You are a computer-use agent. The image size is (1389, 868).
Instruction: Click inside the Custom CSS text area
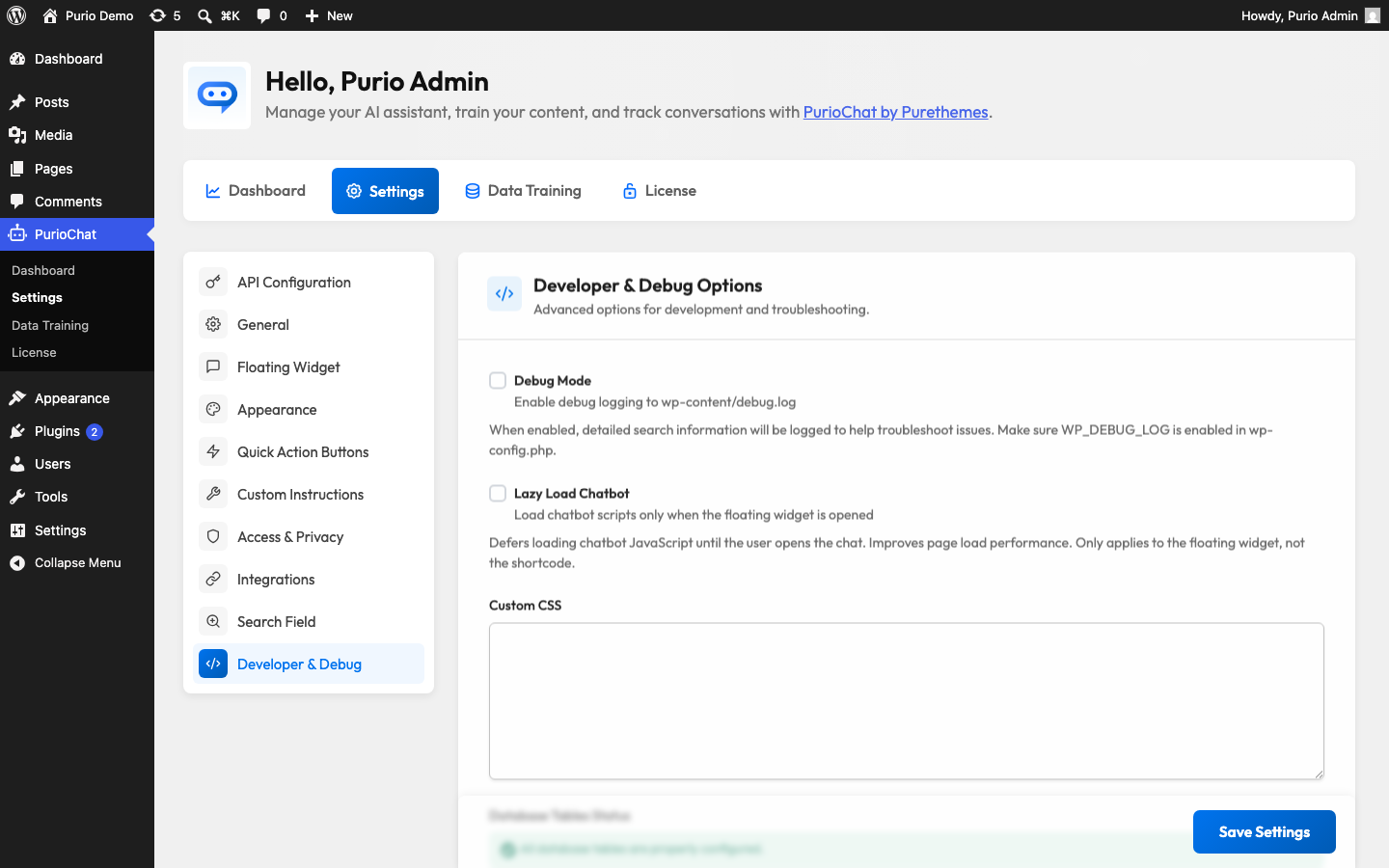click(907, 701)
